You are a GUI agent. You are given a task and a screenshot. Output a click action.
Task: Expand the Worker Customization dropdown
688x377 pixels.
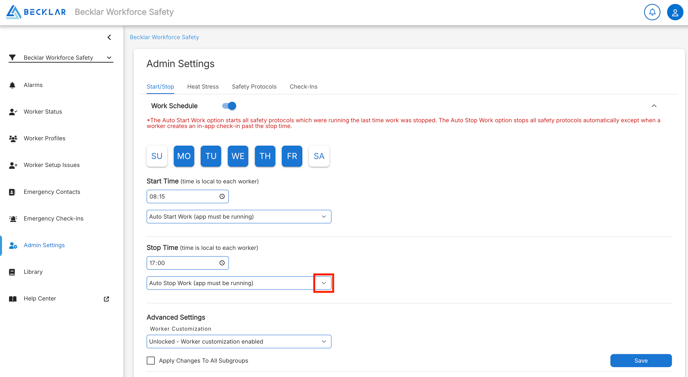(x=239, y=341)
